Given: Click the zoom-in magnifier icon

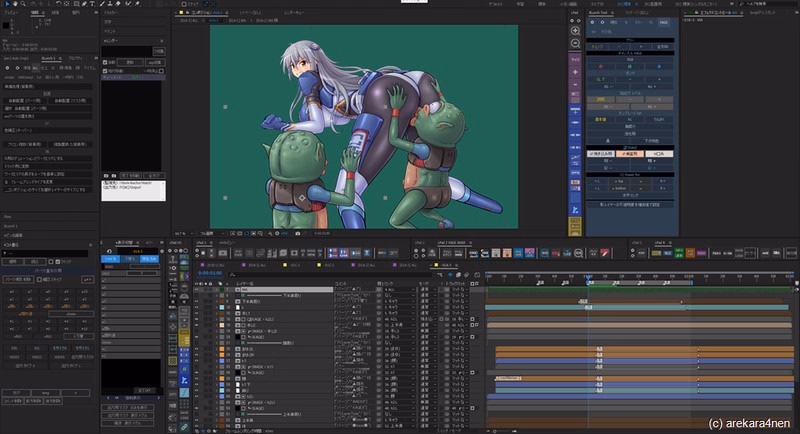Looking at the screenshot, I should pos(575,31).
